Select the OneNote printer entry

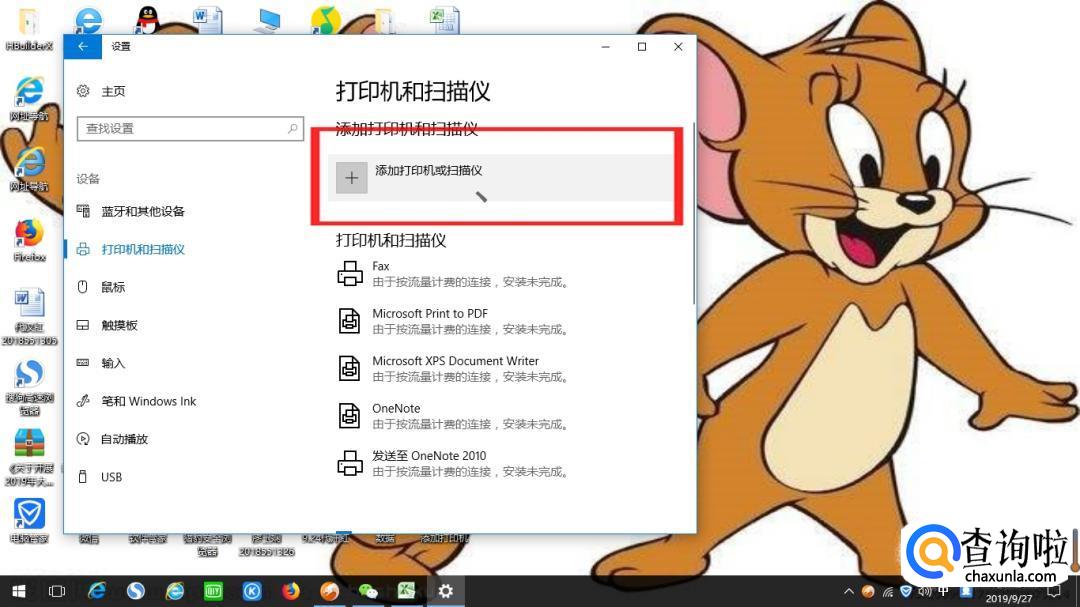tap(396, 408)
